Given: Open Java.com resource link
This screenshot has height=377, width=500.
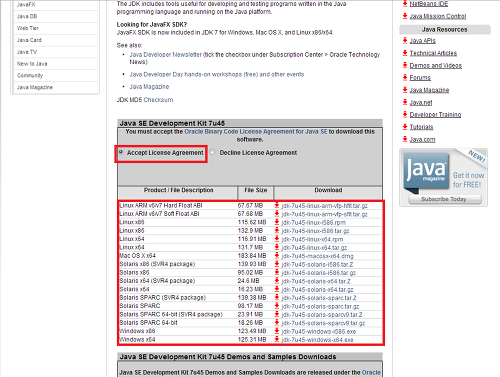Looking at the screenshot, I should click(x=422, y=139).
